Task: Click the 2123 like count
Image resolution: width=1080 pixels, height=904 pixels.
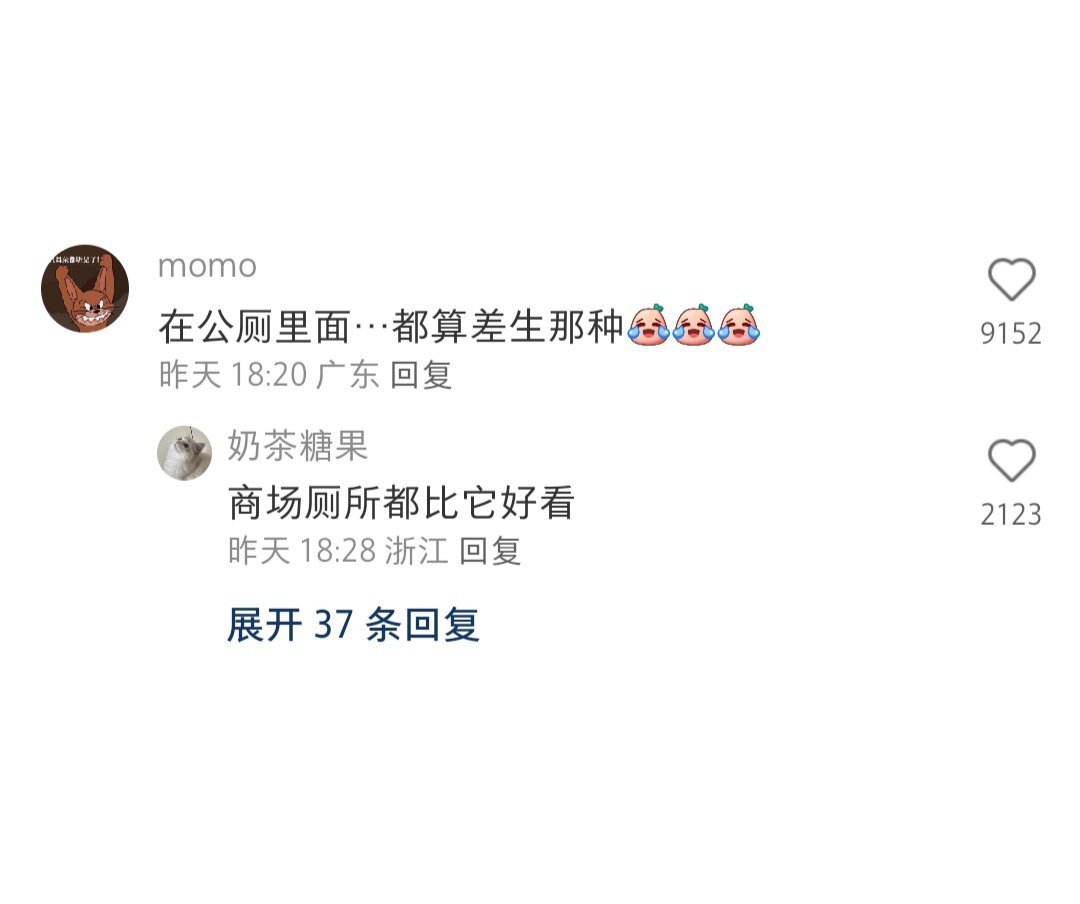Action: [x=1011, y=515]
